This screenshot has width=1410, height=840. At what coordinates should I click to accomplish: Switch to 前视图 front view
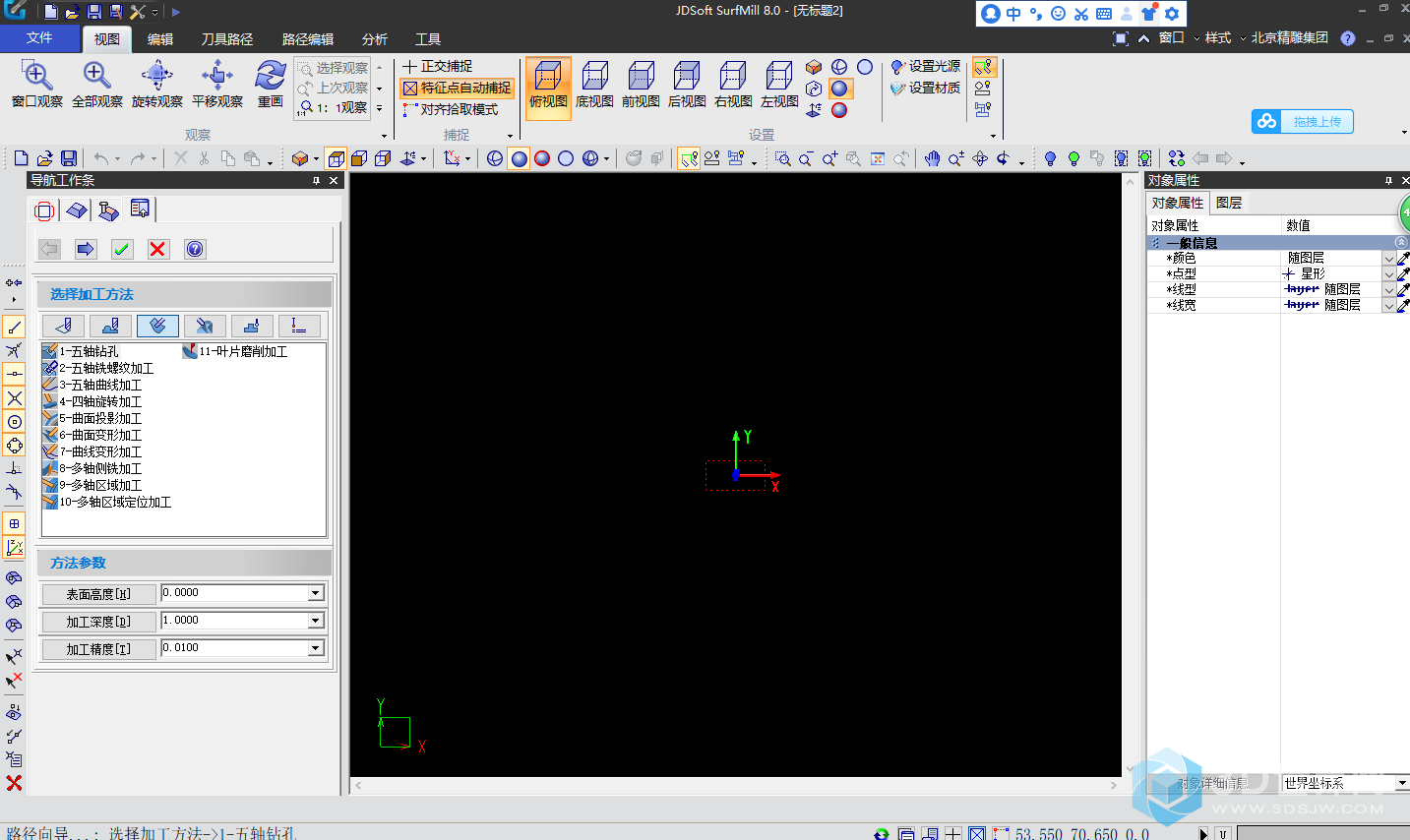pyautogui.click(x=641, y=85)
